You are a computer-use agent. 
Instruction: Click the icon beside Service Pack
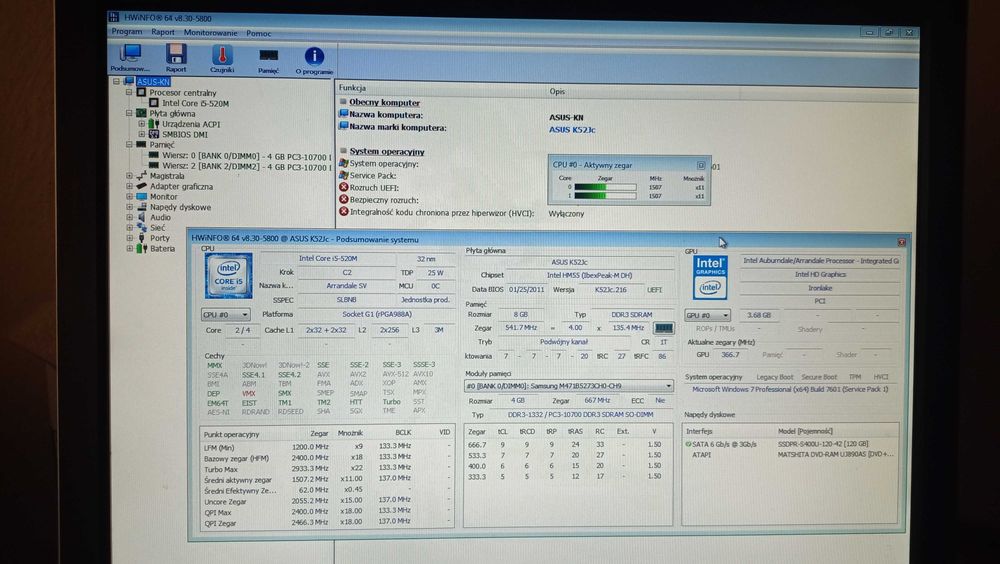click(x=343, y=175)
